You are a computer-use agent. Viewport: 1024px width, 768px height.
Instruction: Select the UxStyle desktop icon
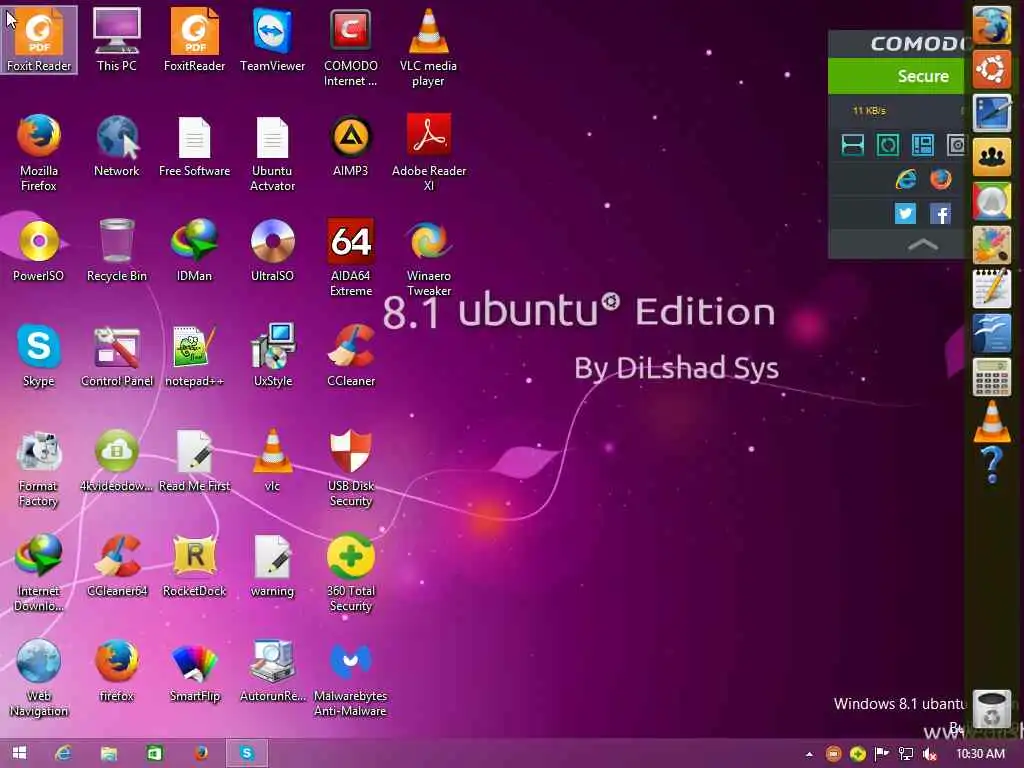coord(272,355)
